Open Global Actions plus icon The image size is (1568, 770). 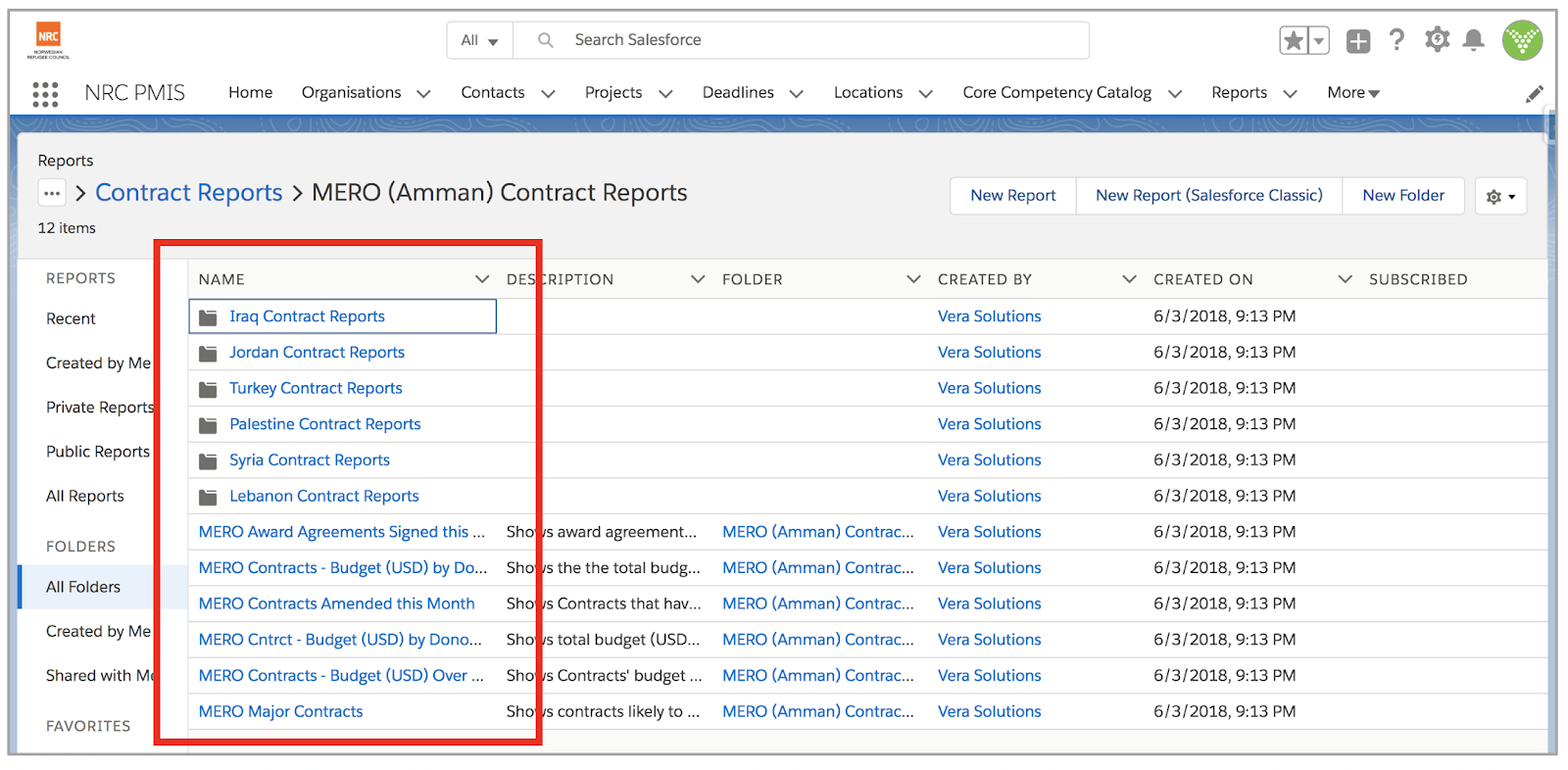tap(1358, 40)
